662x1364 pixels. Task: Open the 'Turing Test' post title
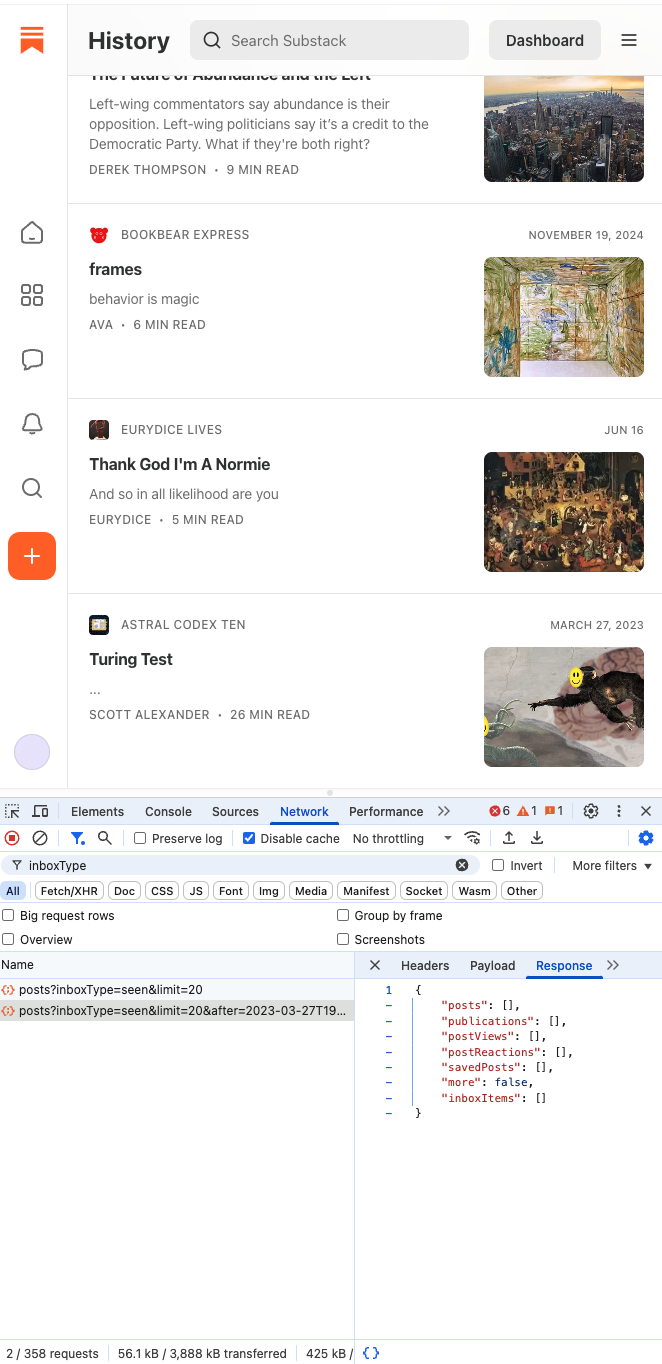point(131,659)
